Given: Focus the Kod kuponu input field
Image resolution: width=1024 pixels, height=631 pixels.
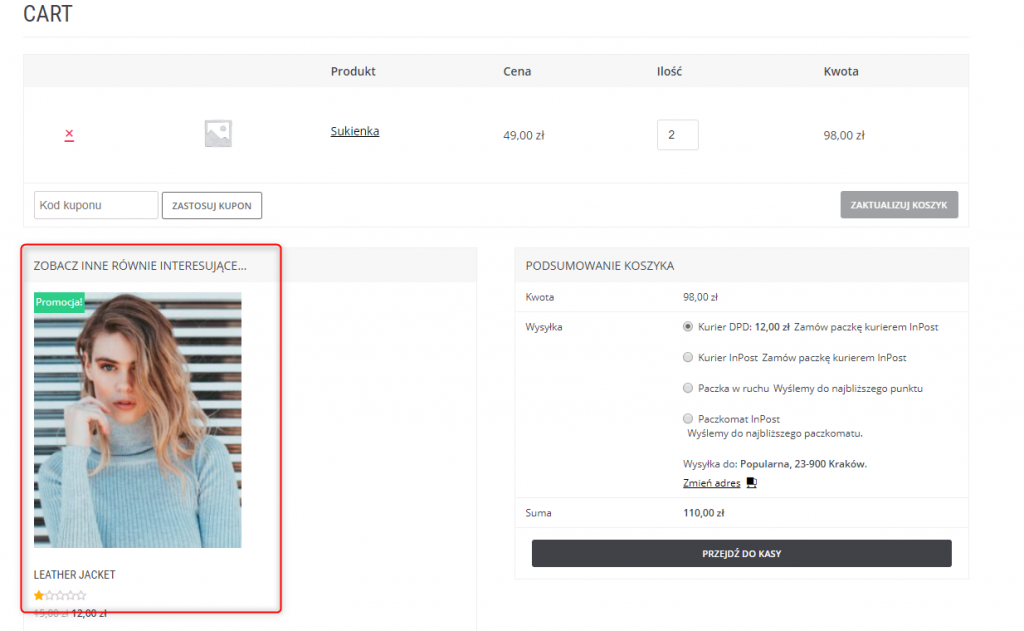Looking at the screenshot, I should point(96,205).
